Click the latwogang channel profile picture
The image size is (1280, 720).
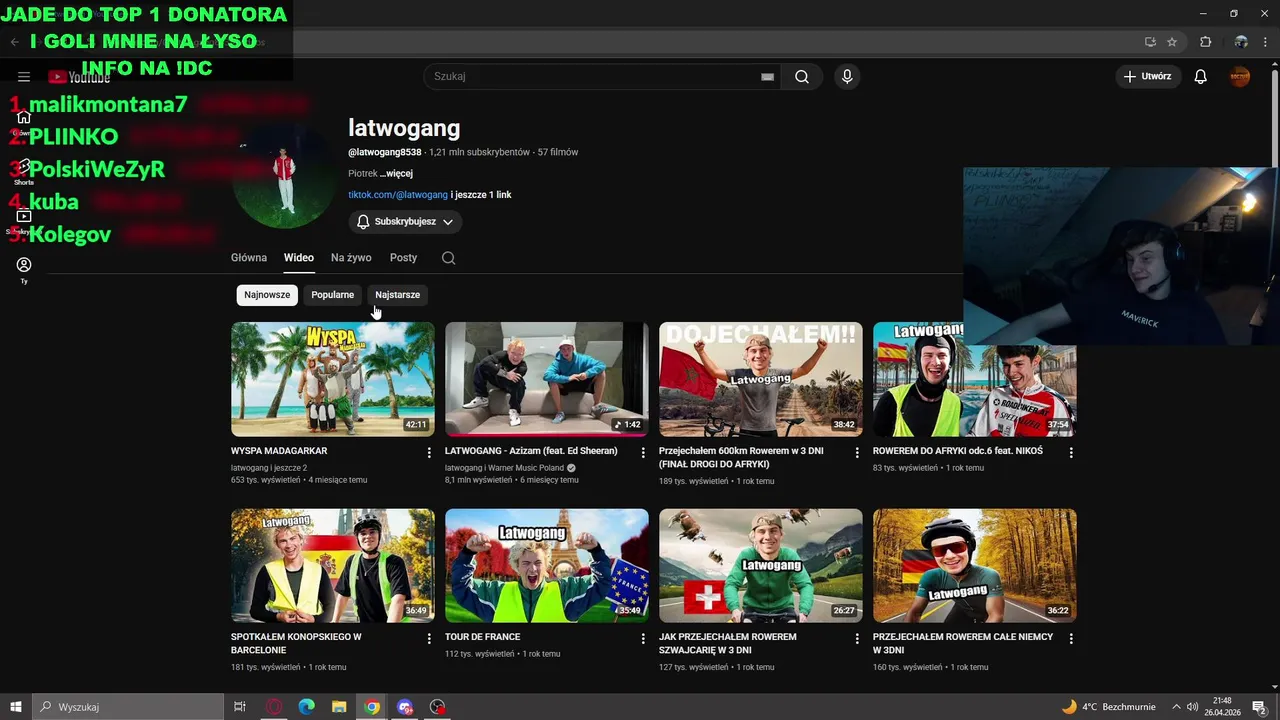click(x=284, y=178)
